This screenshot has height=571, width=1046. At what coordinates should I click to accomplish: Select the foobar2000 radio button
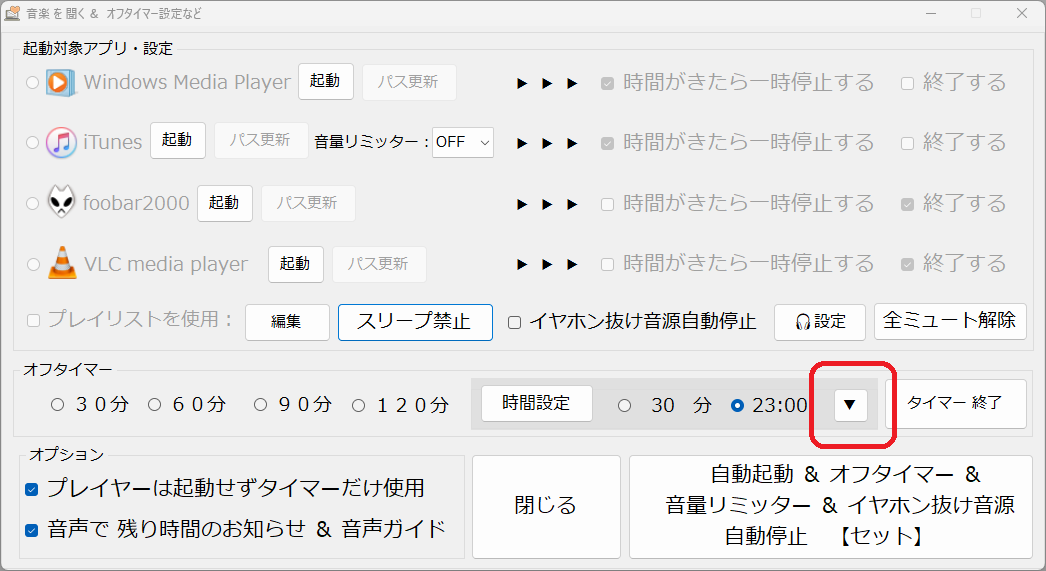click(x=32, y=203)
